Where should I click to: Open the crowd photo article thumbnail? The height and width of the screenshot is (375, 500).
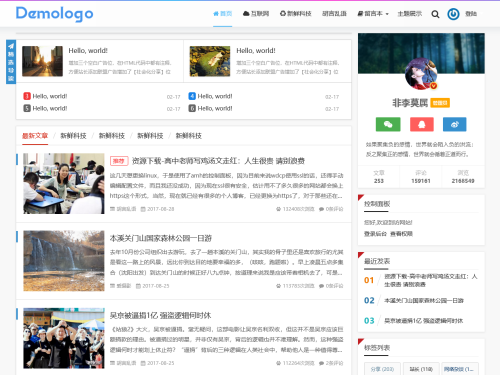point(64,338)
